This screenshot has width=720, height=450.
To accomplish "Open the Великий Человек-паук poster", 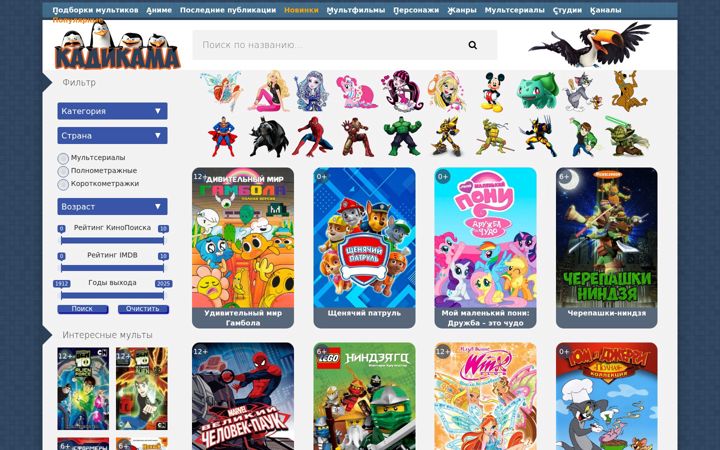I will click(x=243, y=396).
